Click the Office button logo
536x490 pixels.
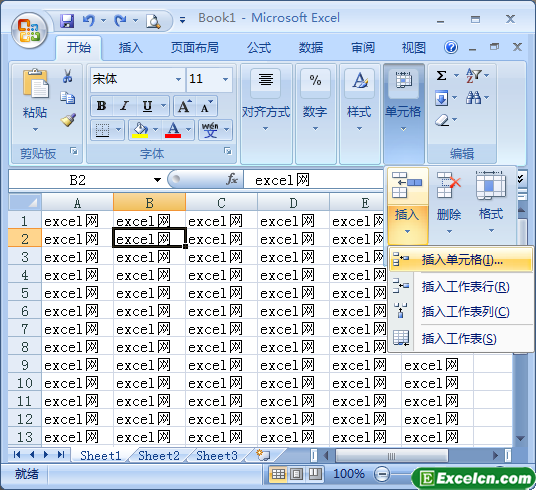tap(29, 31)
